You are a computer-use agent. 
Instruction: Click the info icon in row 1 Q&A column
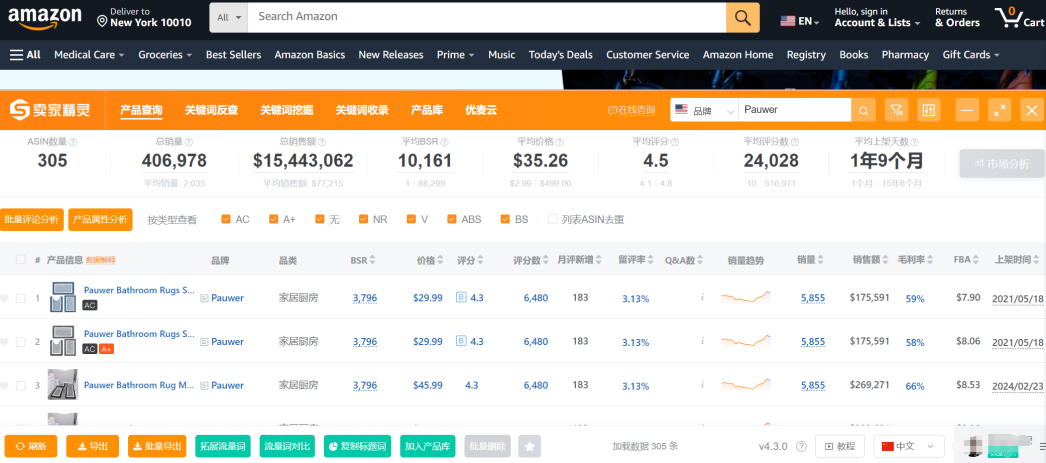702,298
